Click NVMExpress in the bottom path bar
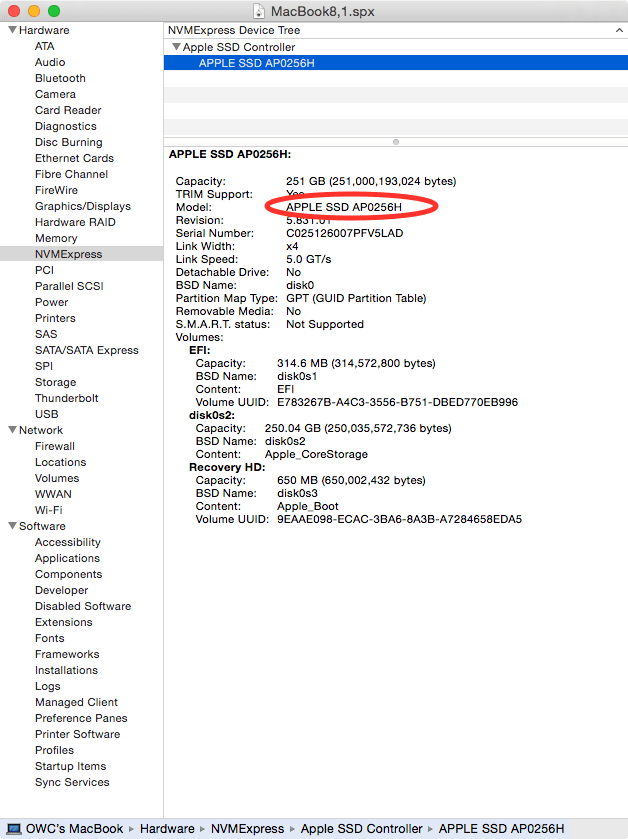Image resolution: width=628 pixels, height=839 pixels. (246, 829)
